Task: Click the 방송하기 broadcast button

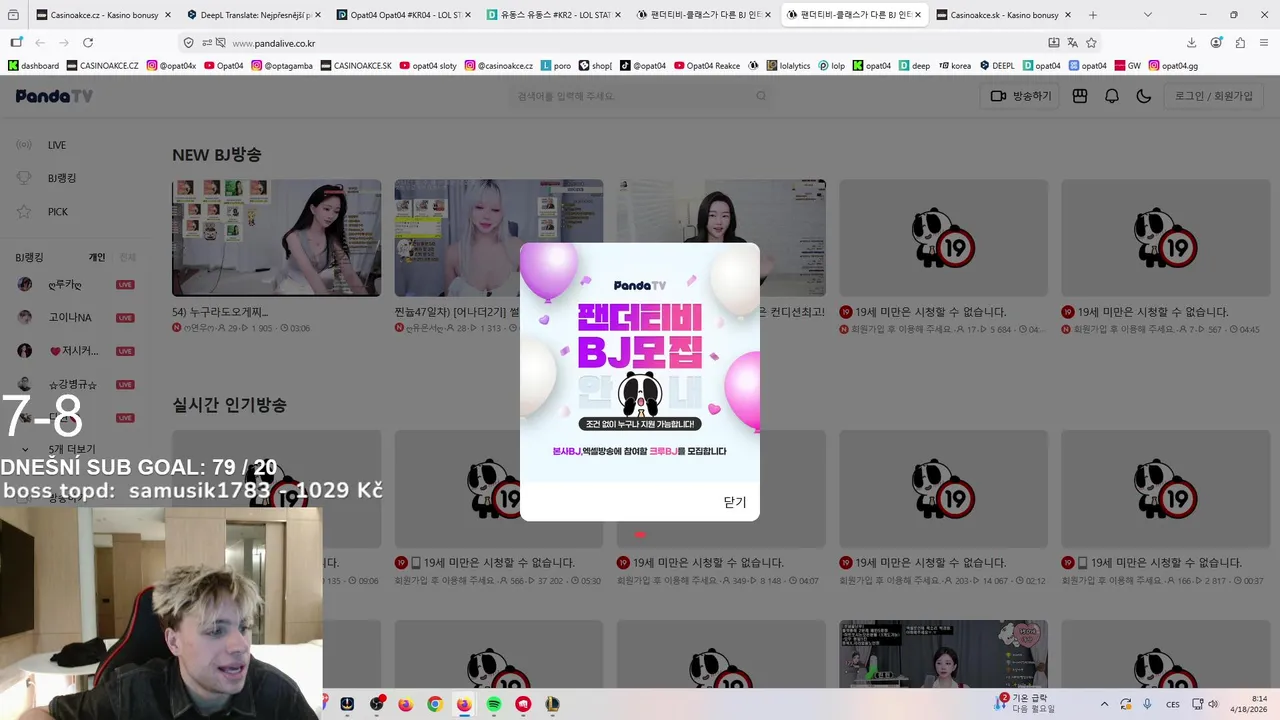Action: tap(1020, 96)
